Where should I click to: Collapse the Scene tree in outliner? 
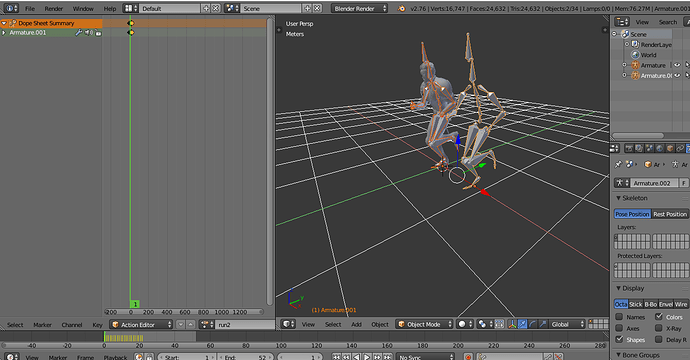pyautogui.click(x=615, y=34)
